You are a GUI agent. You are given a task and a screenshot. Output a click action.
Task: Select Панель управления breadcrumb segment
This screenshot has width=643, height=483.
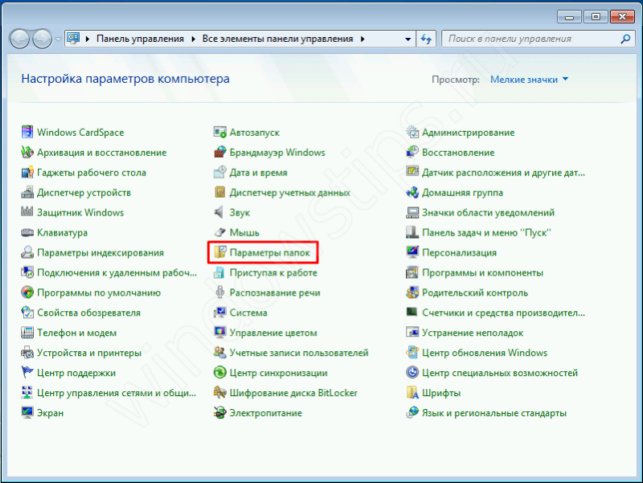[x=140, y=39]
